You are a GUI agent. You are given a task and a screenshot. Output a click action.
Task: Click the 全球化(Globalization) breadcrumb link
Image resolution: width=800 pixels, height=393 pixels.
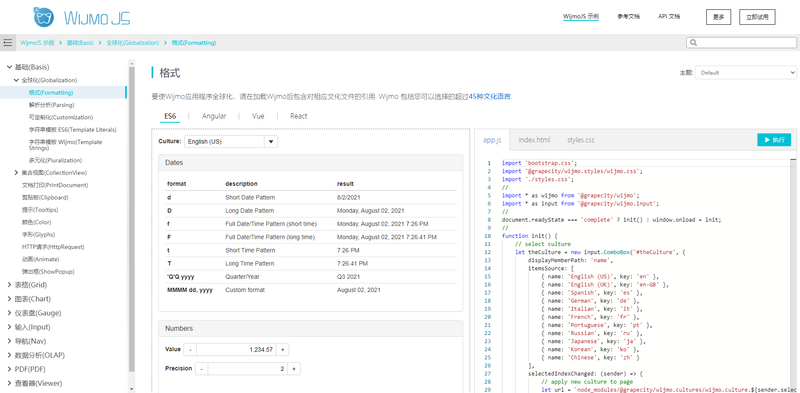pos(133,43)
